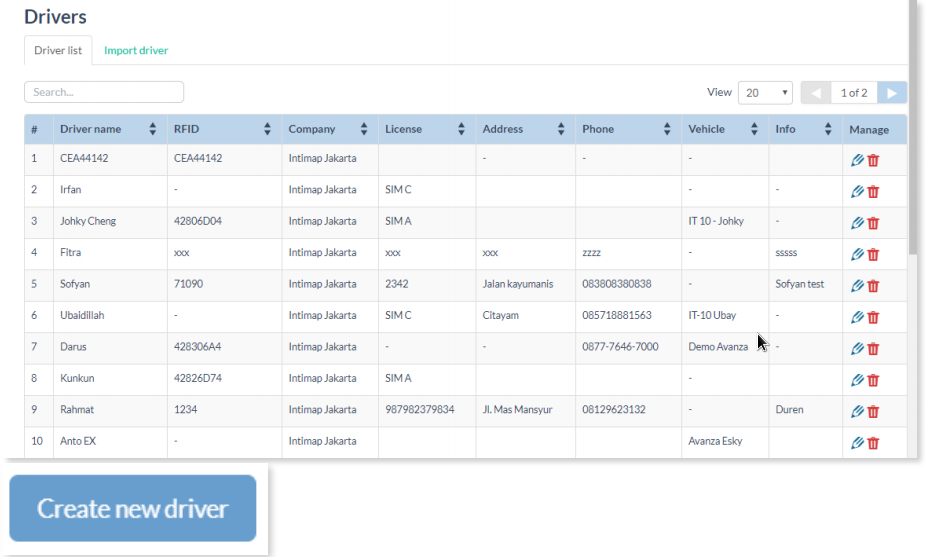Click the Create new driver button

tap(133, 508)
